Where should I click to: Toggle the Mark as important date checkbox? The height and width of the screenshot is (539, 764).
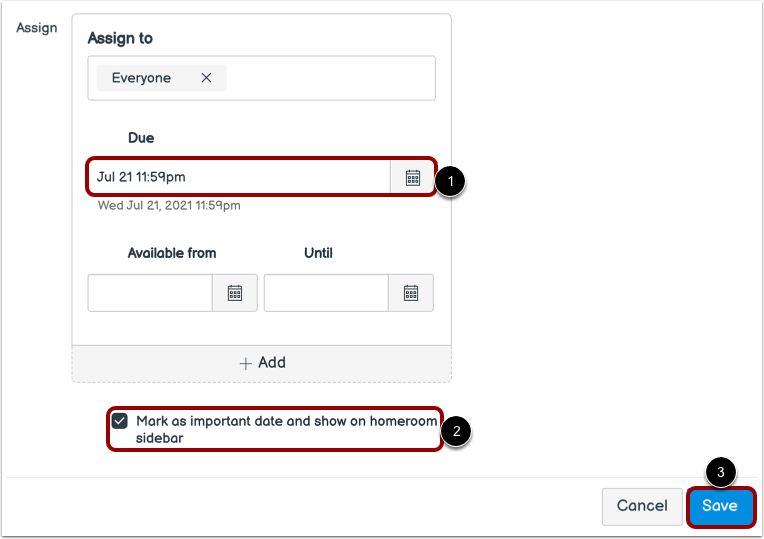point(119,421)
